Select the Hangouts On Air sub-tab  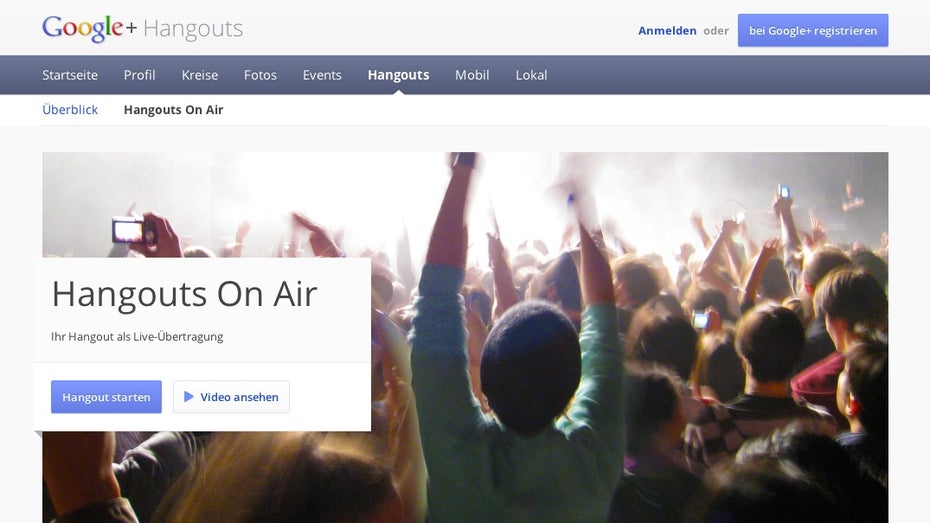173,110
